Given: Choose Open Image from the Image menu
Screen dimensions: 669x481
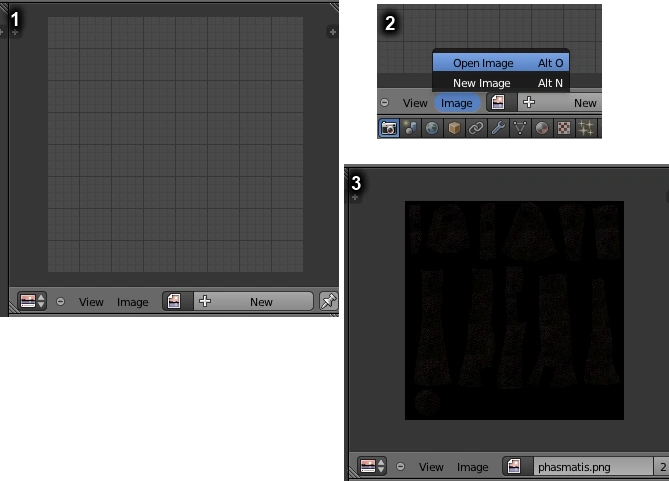Looking at the screenshot, I should [501, 63].
